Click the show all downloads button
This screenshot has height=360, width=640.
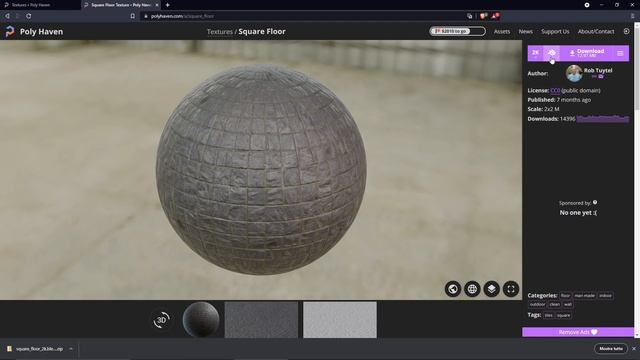click(x=611, y=349)
